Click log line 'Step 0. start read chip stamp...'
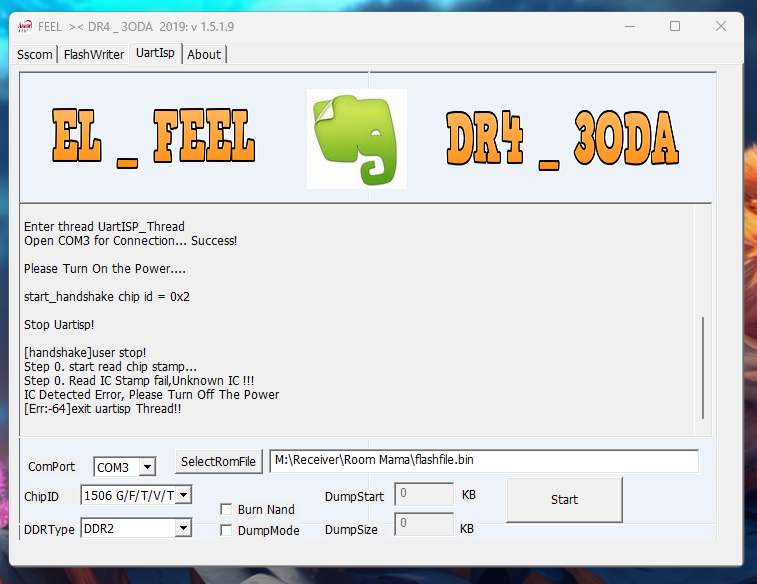The width and height of the screenshot is (757, 584). (111, 367)
